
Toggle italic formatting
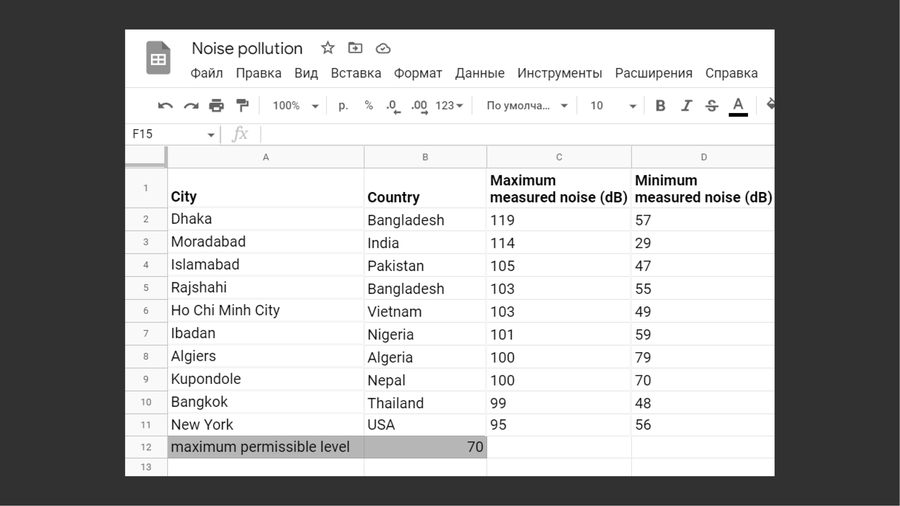click(x=686, y=105)
